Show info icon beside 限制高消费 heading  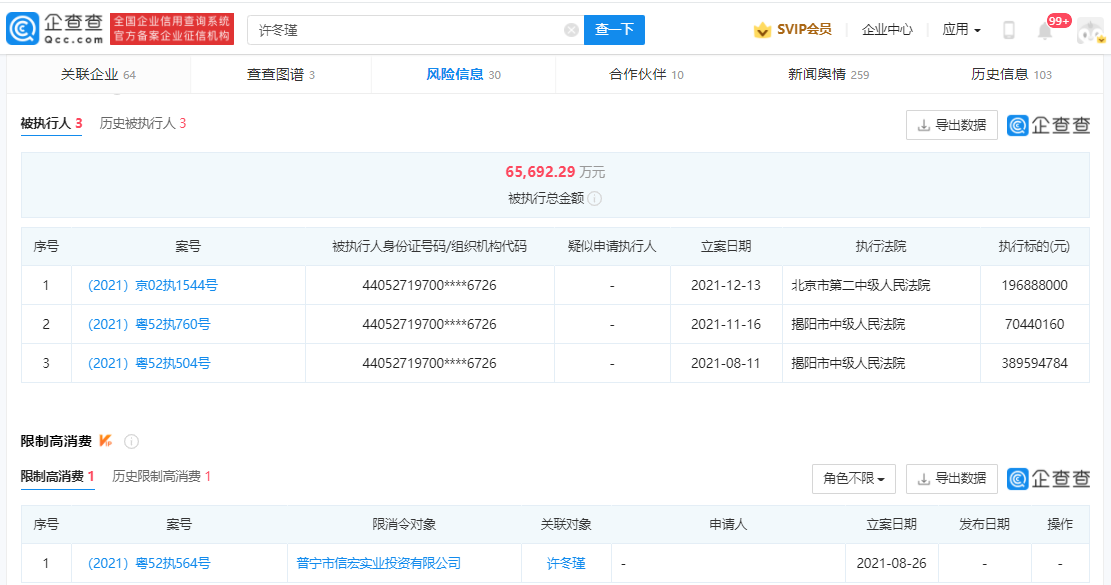131,442
